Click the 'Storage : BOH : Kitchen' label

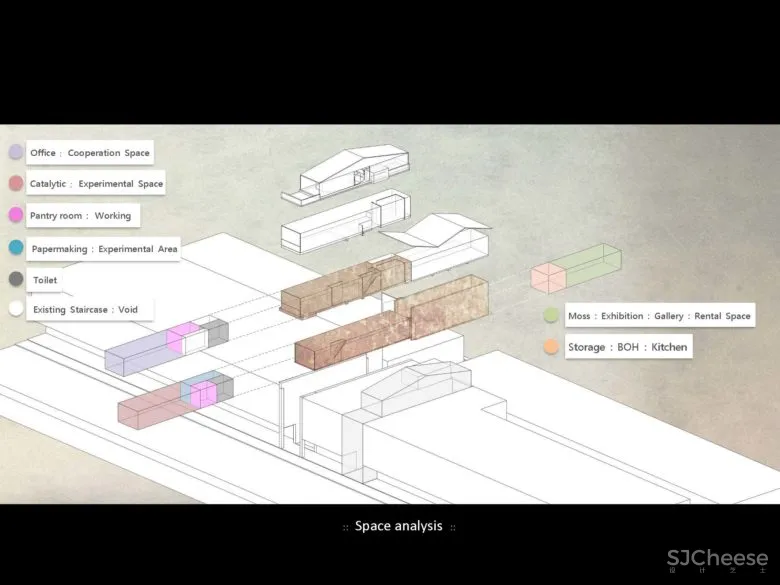(x=626, y=347)
